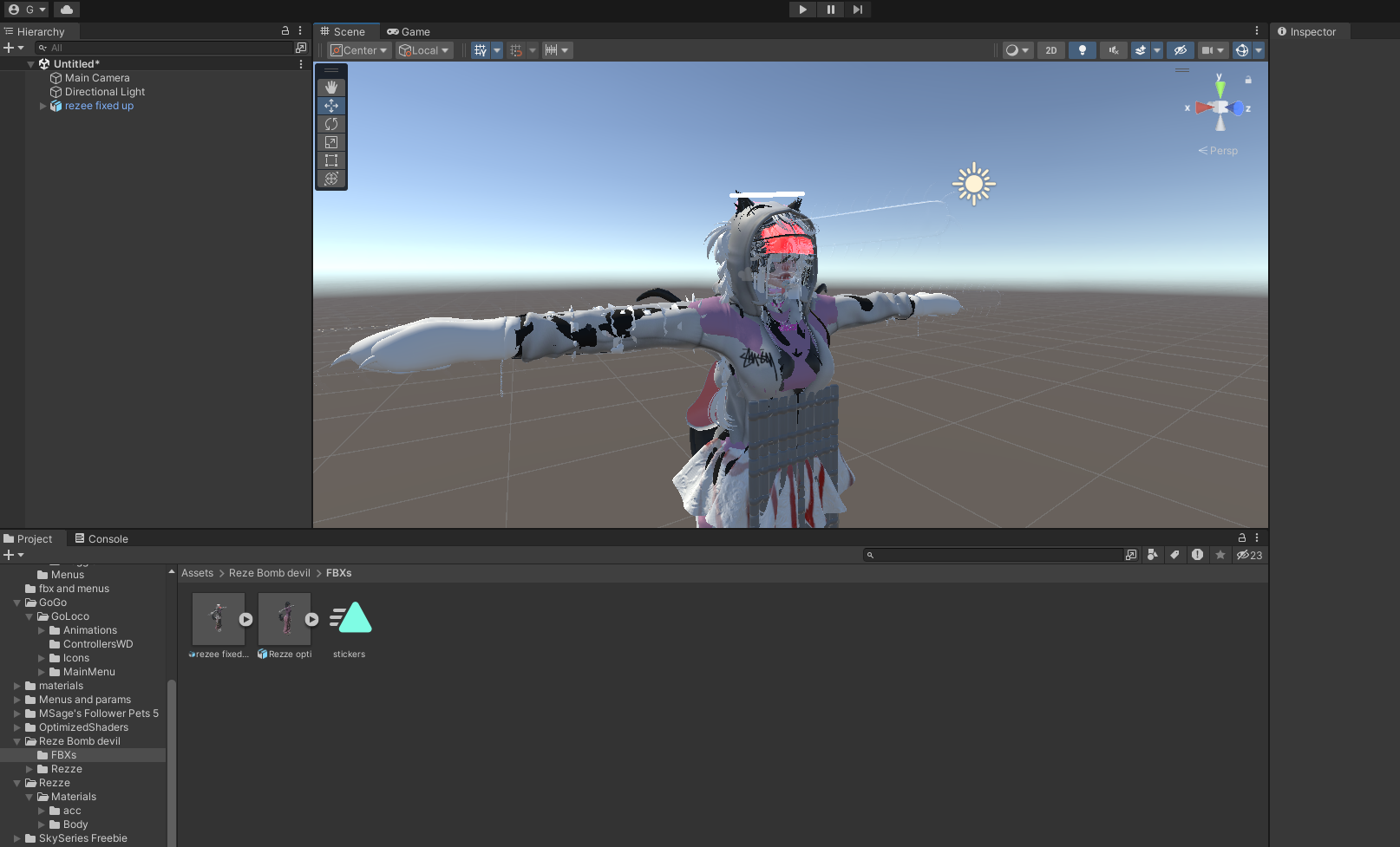Expand 'rezee fixed up' in Hierarchy

point(43,106)
